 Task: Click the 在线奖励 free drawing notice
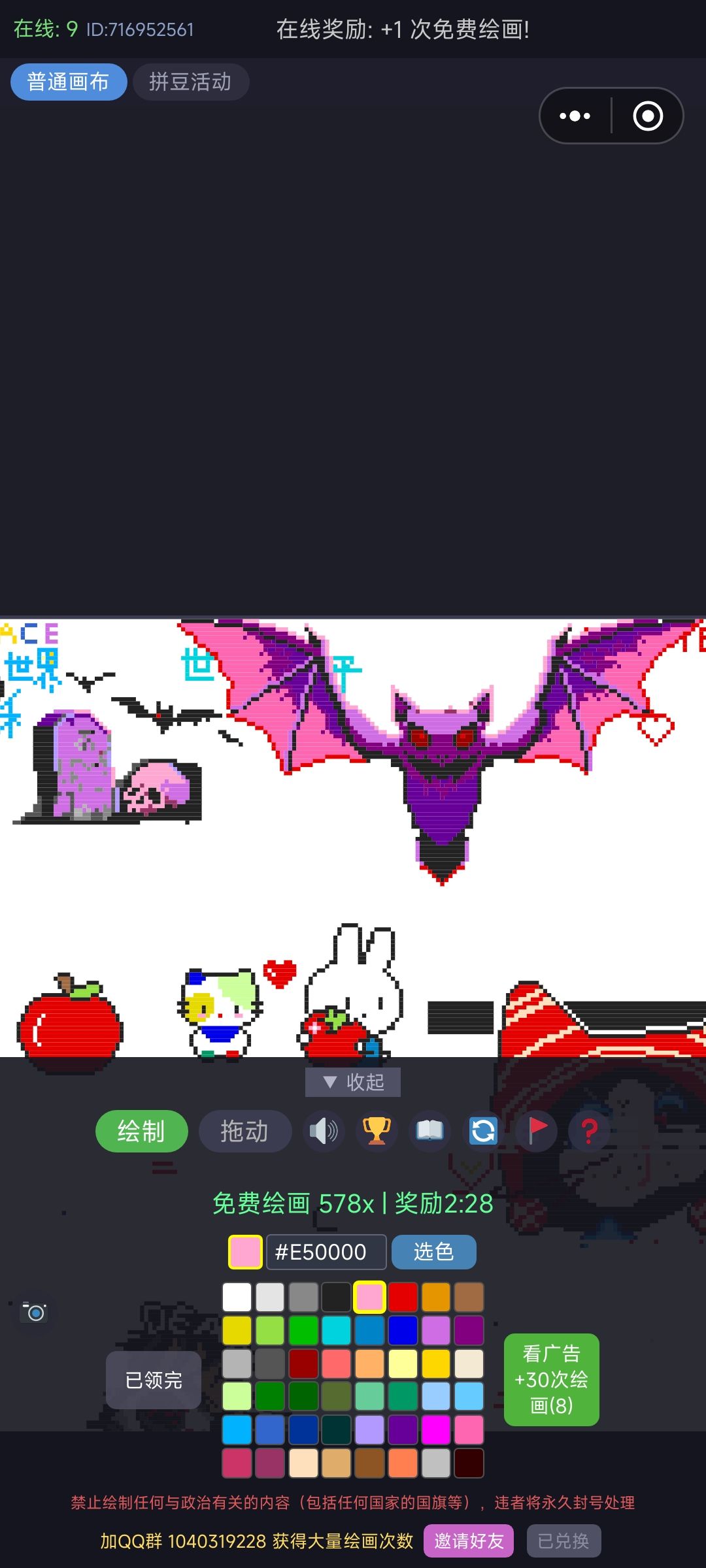(403, 29)
